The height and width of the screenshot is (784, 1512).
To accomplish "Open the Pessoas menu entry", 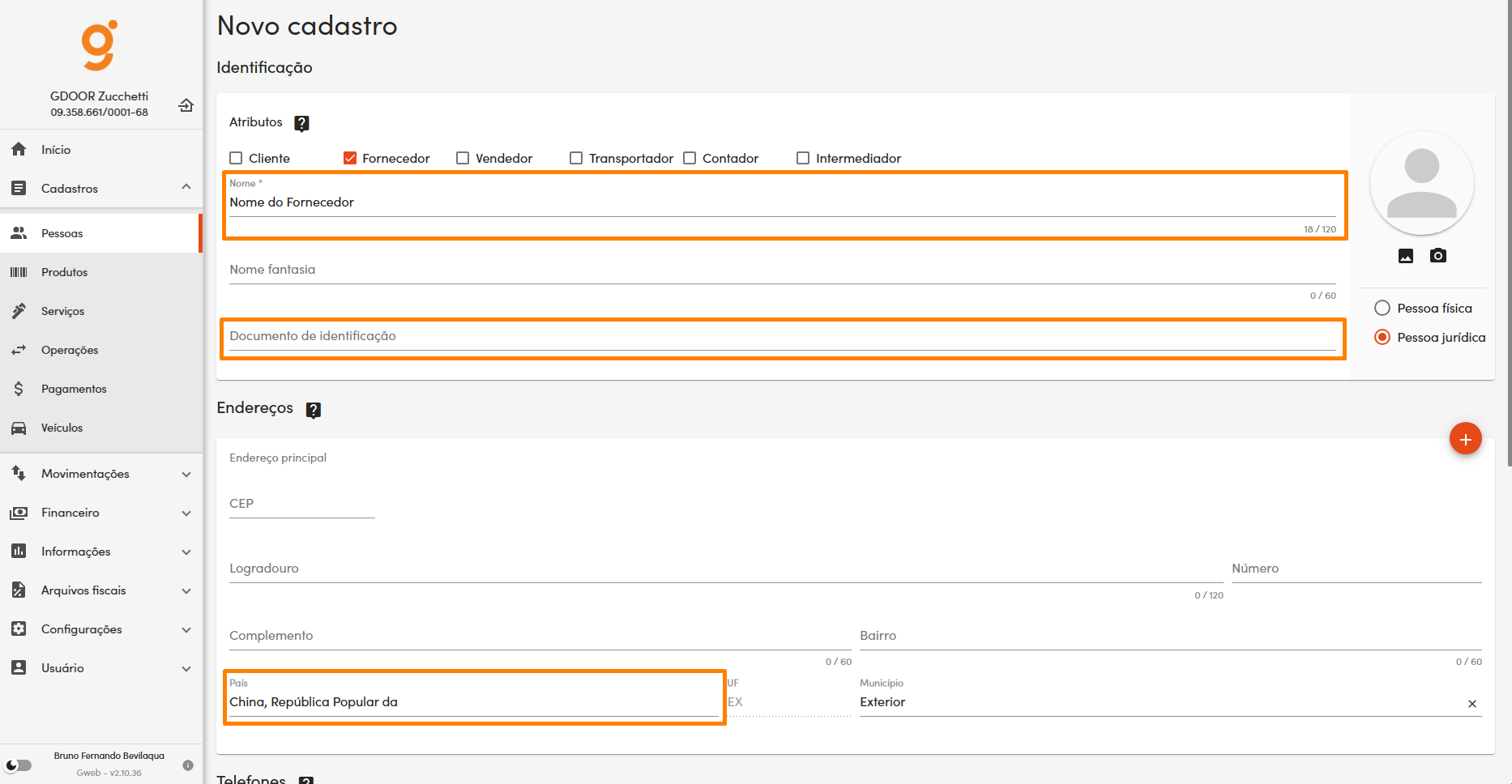I will click(x=101, y=233).
